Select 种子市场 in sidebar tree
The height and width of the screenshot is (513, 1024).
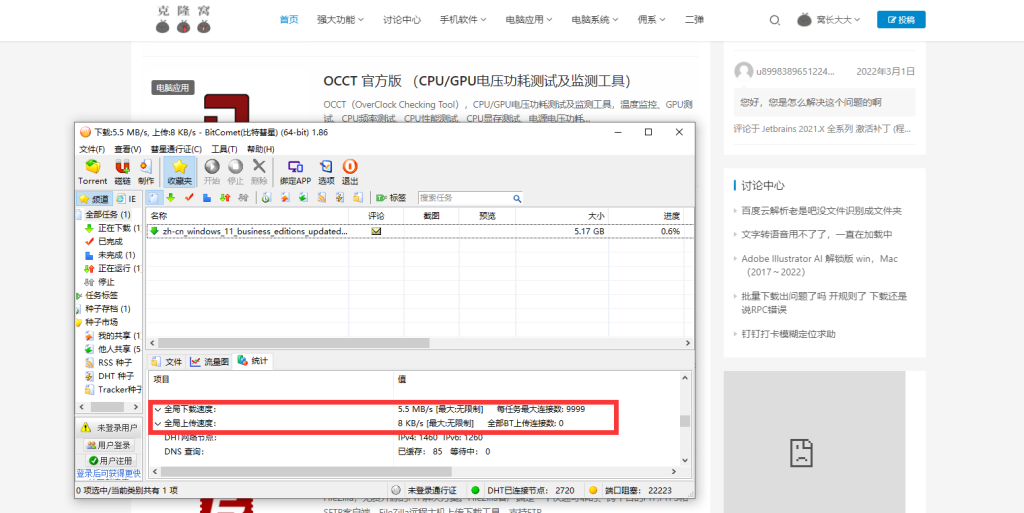(x=101, y=322)
